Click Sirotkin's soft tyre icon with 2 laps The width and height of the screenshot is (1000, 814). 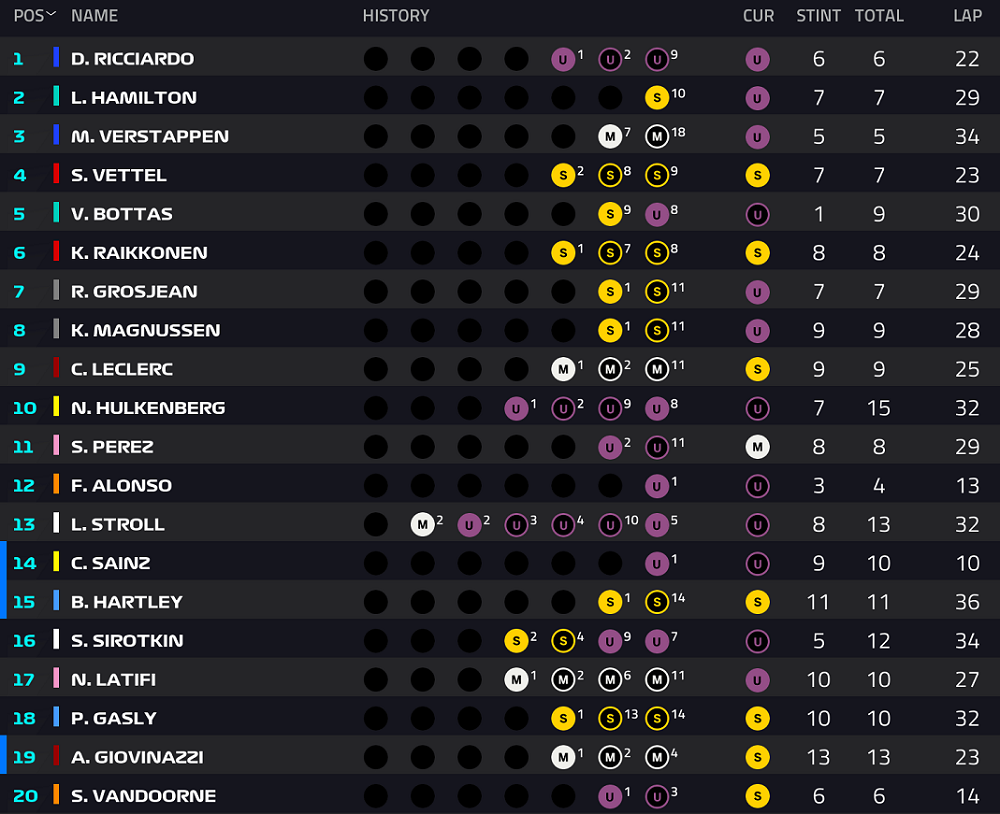tap(516, 641)
